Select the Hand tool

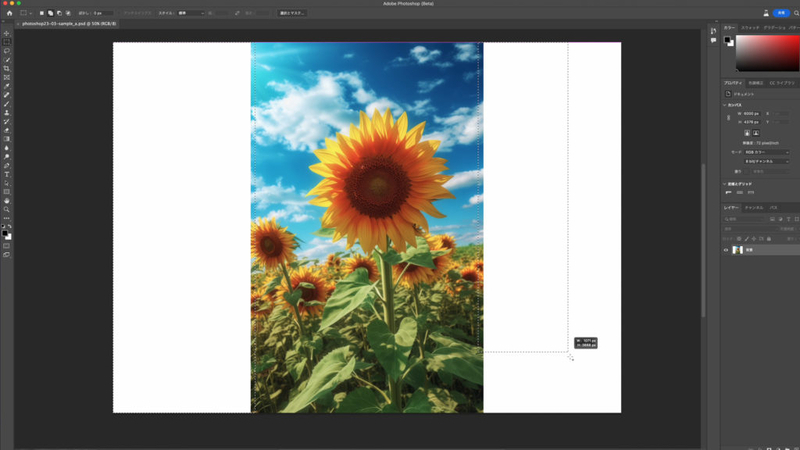tap(7, 201)
